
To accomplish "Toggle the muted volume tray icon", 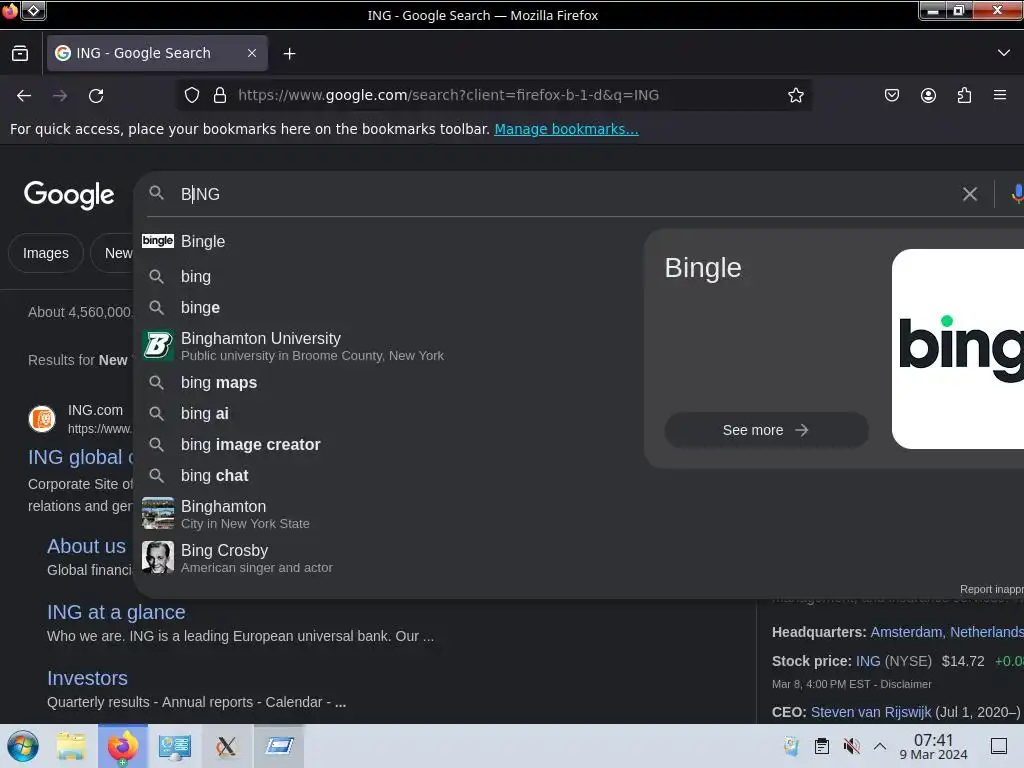I will coord(851,746).
